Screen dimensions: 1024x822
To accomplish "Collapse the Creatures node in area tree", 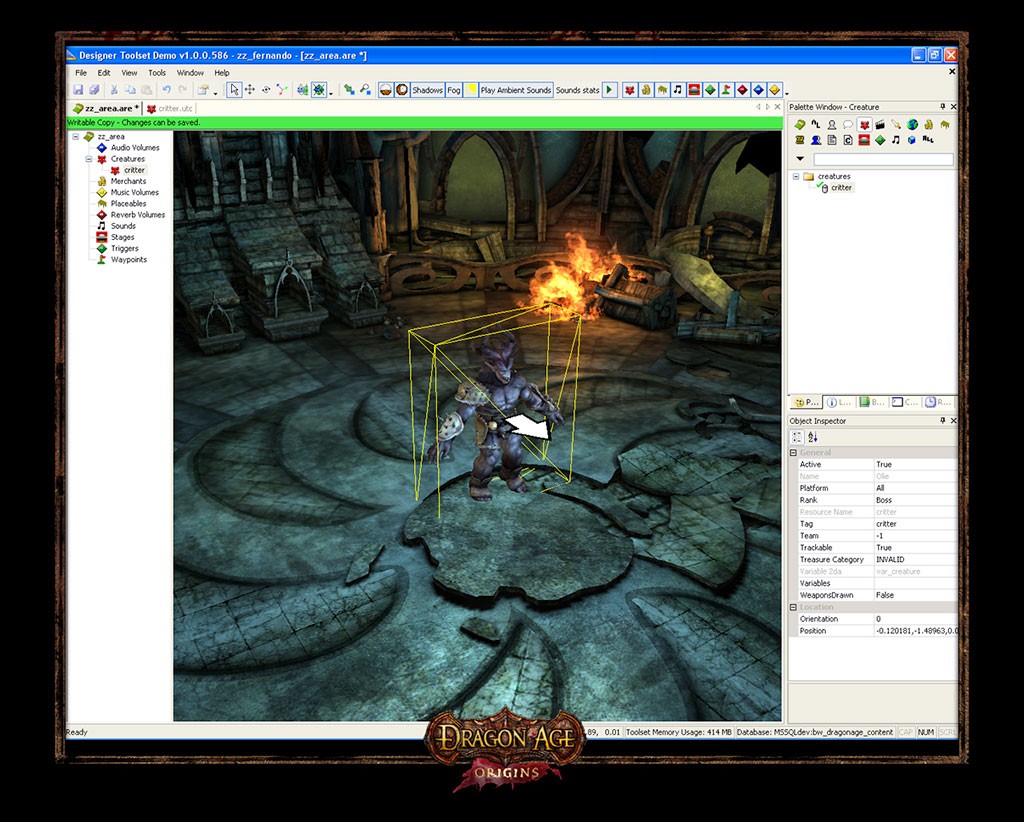I will point(89,159).
